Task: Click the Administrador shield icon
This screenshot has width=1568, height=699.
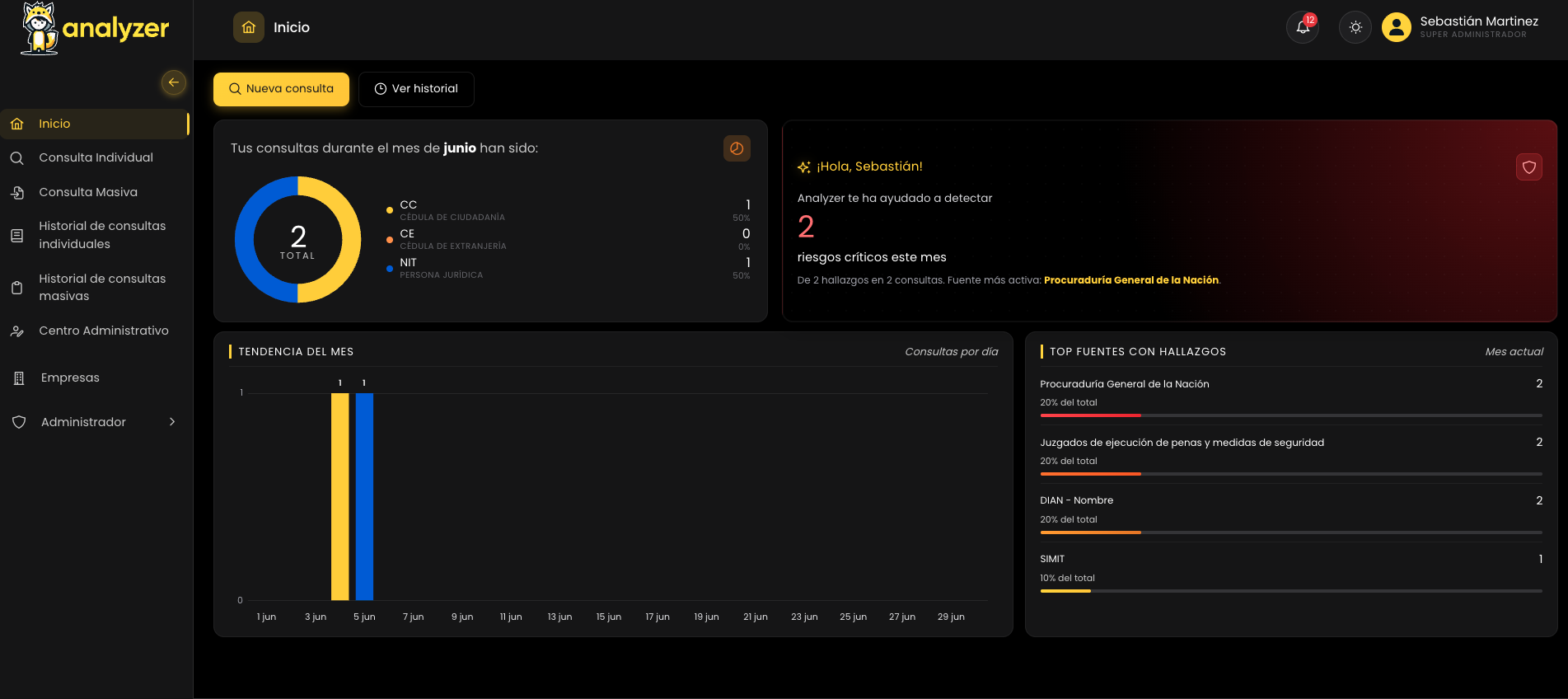Action: pos(19,422)
